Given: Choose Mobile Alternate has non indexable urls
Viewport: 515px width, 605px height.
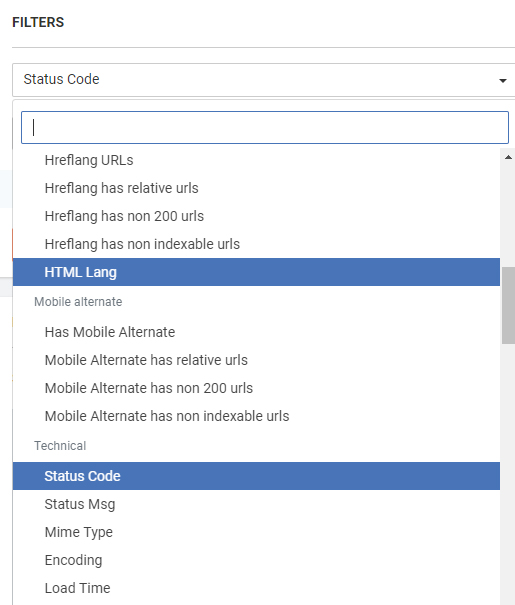Looking at the screenshot, I should 256,416.
